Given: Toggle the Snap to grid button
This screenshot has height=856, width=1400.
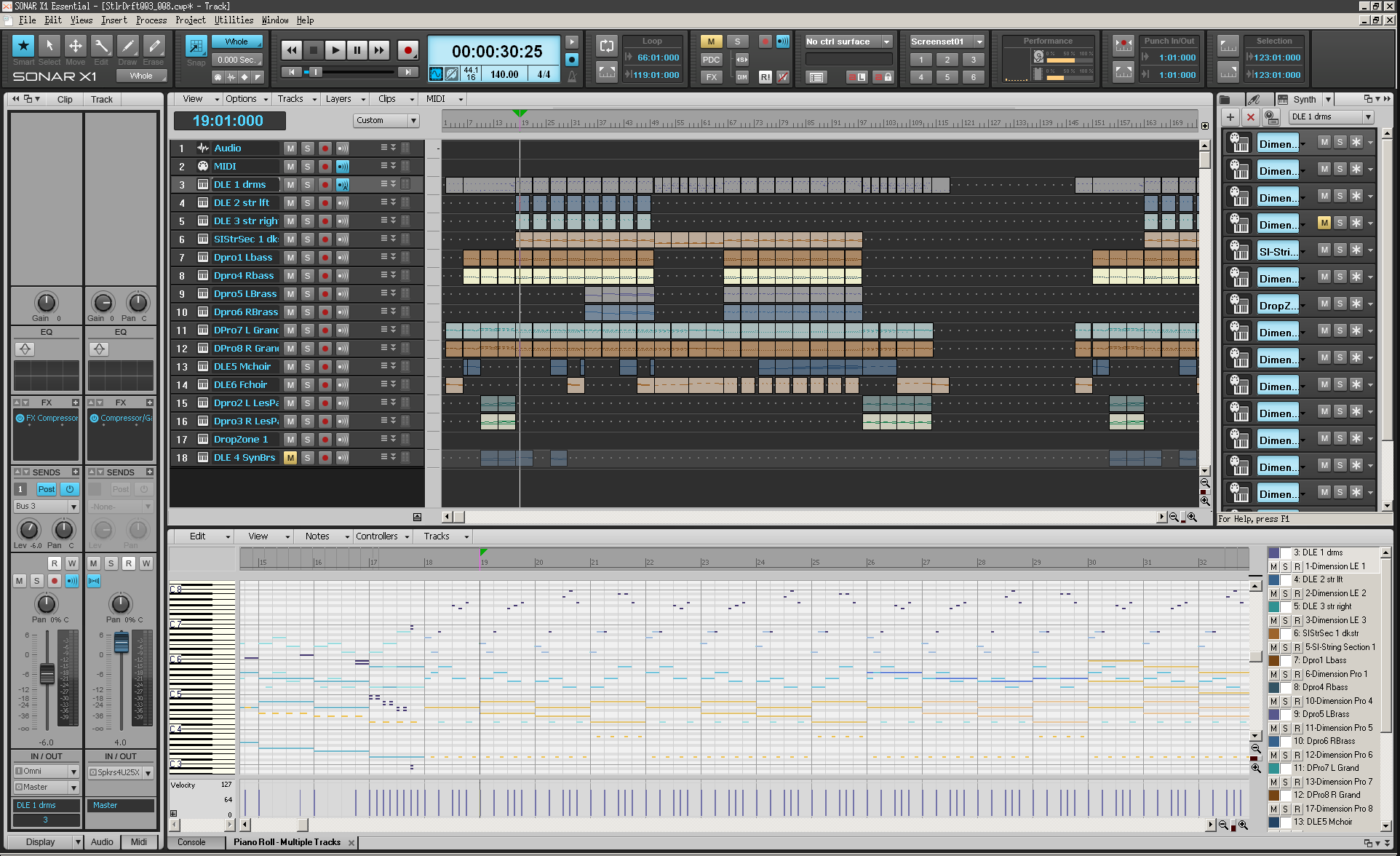Looking at the screenshot, I should [x=196, y=47].
